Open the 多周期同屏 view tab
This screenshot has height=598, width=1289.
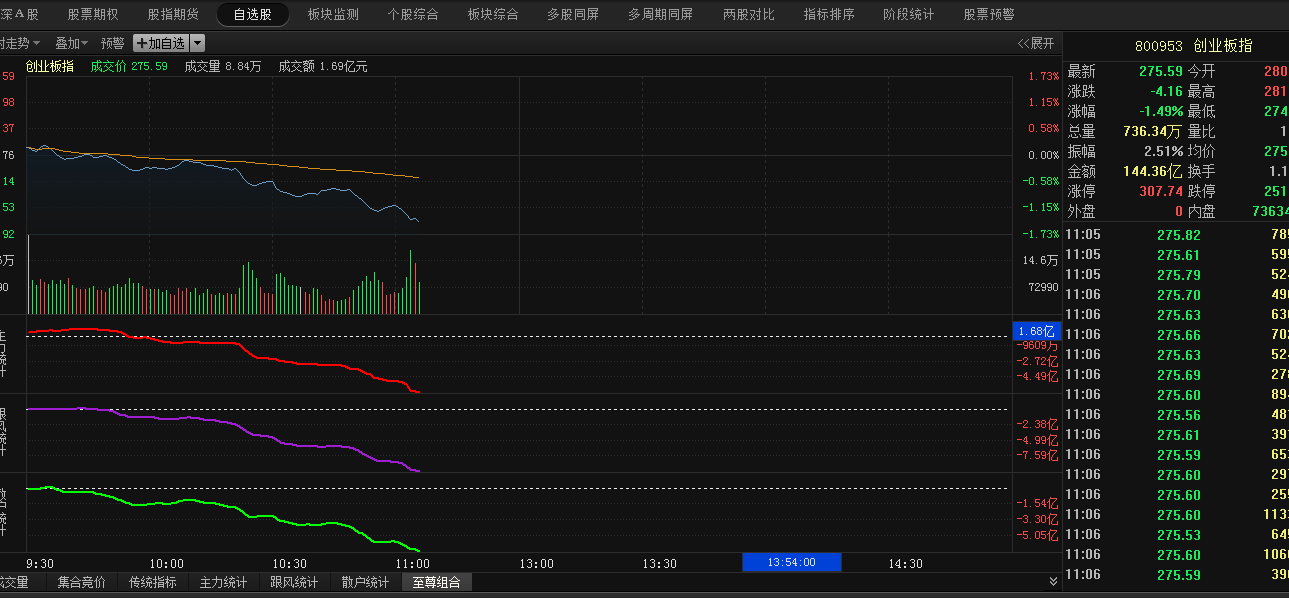pyautogui.click(x=660, y=14)
